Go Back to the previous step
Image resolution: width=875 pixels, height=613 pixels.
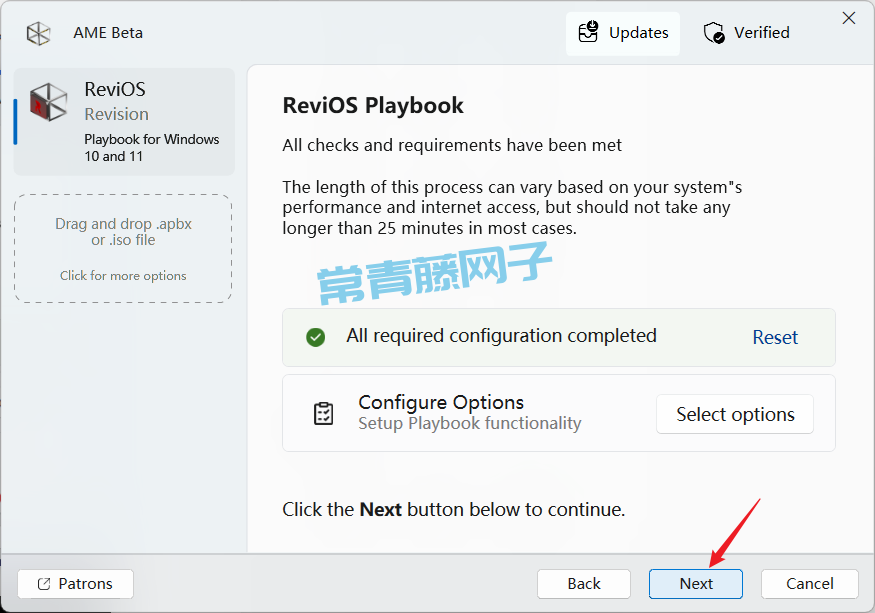584,584
